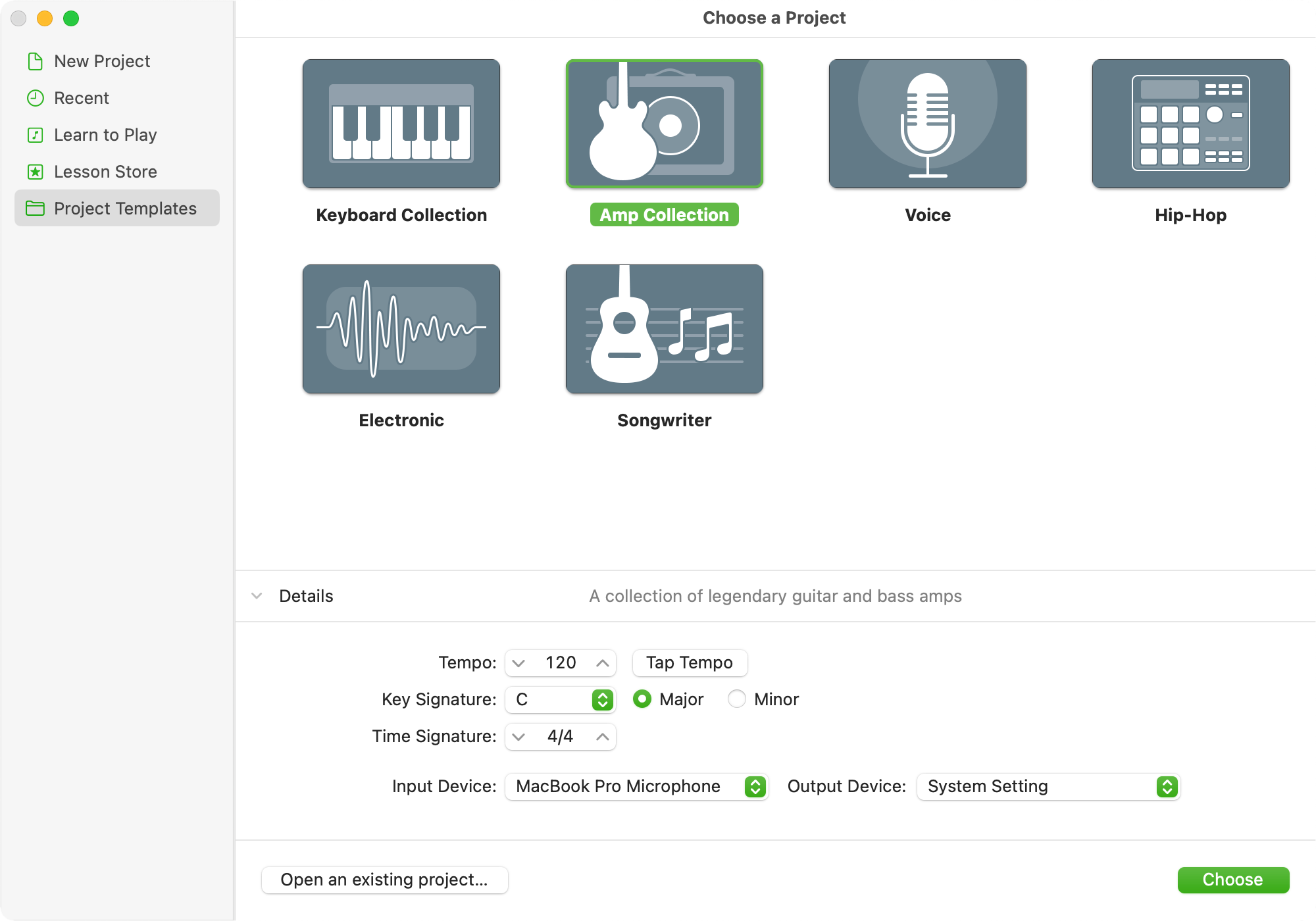
Task: Click the New Project document icon
Action: [36, 61]
